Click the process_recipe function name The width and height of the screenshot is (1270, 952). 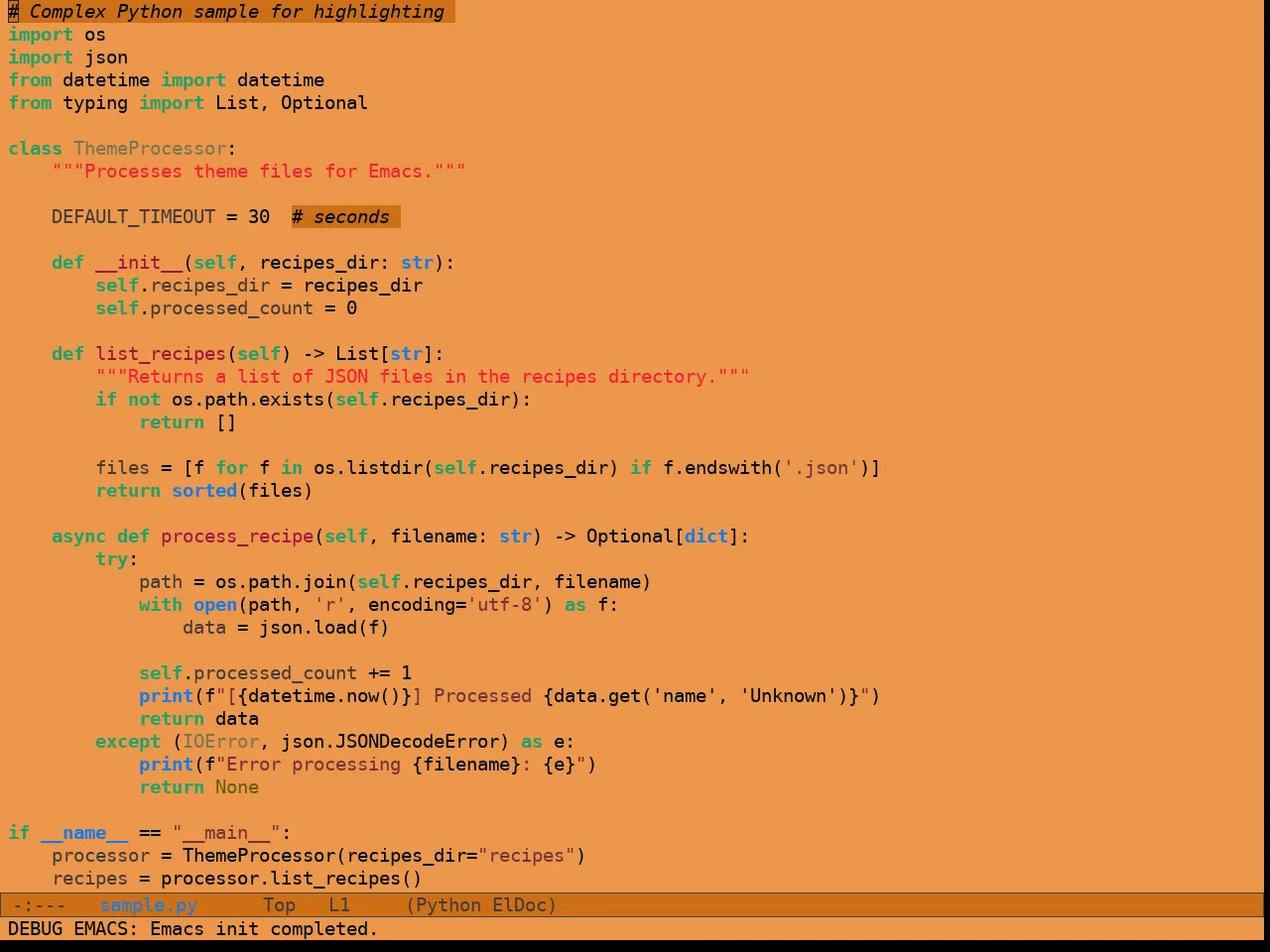(237, 536)
